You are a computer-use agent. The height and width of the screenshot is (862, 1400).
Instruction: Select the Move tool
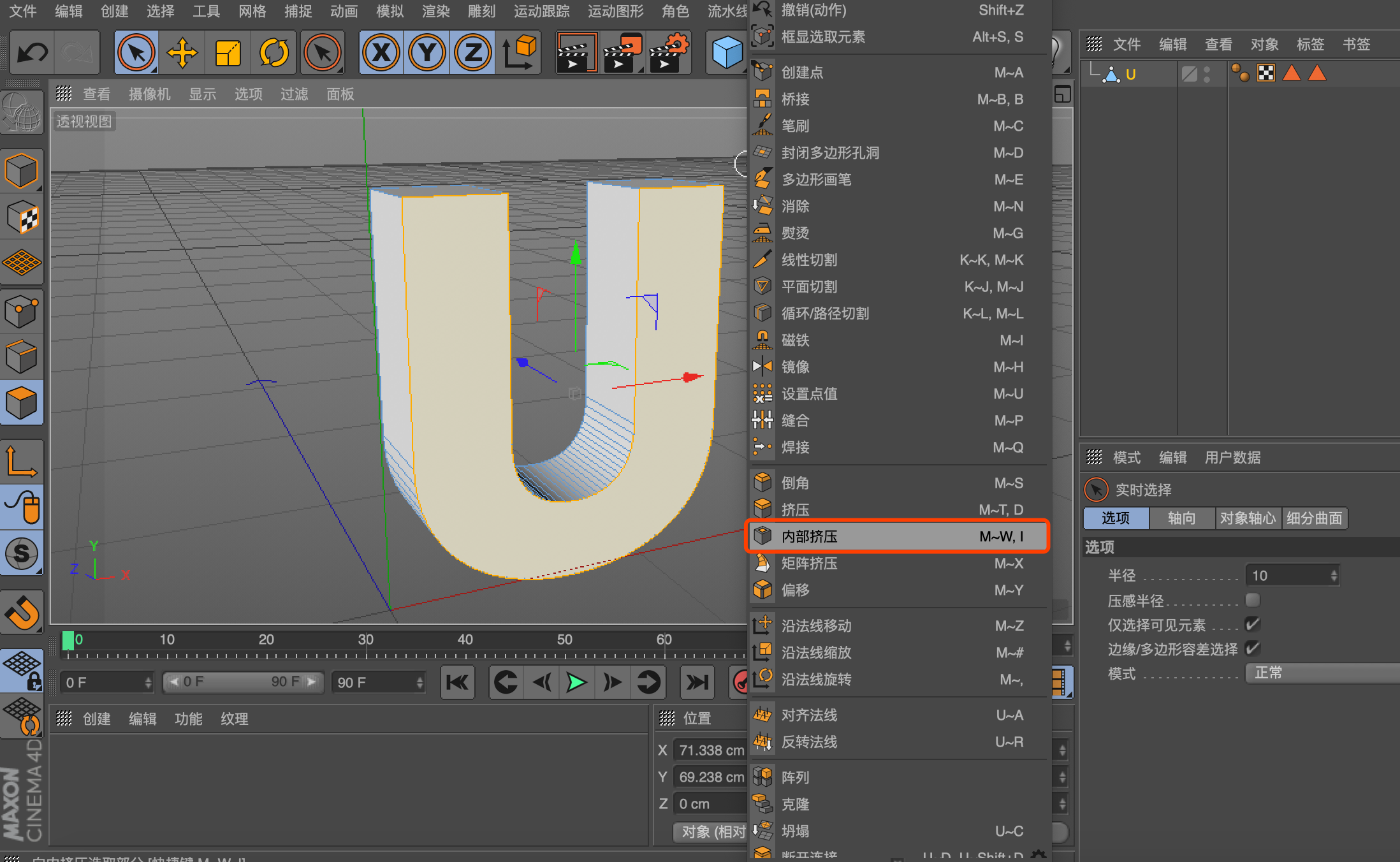point(182,52)
